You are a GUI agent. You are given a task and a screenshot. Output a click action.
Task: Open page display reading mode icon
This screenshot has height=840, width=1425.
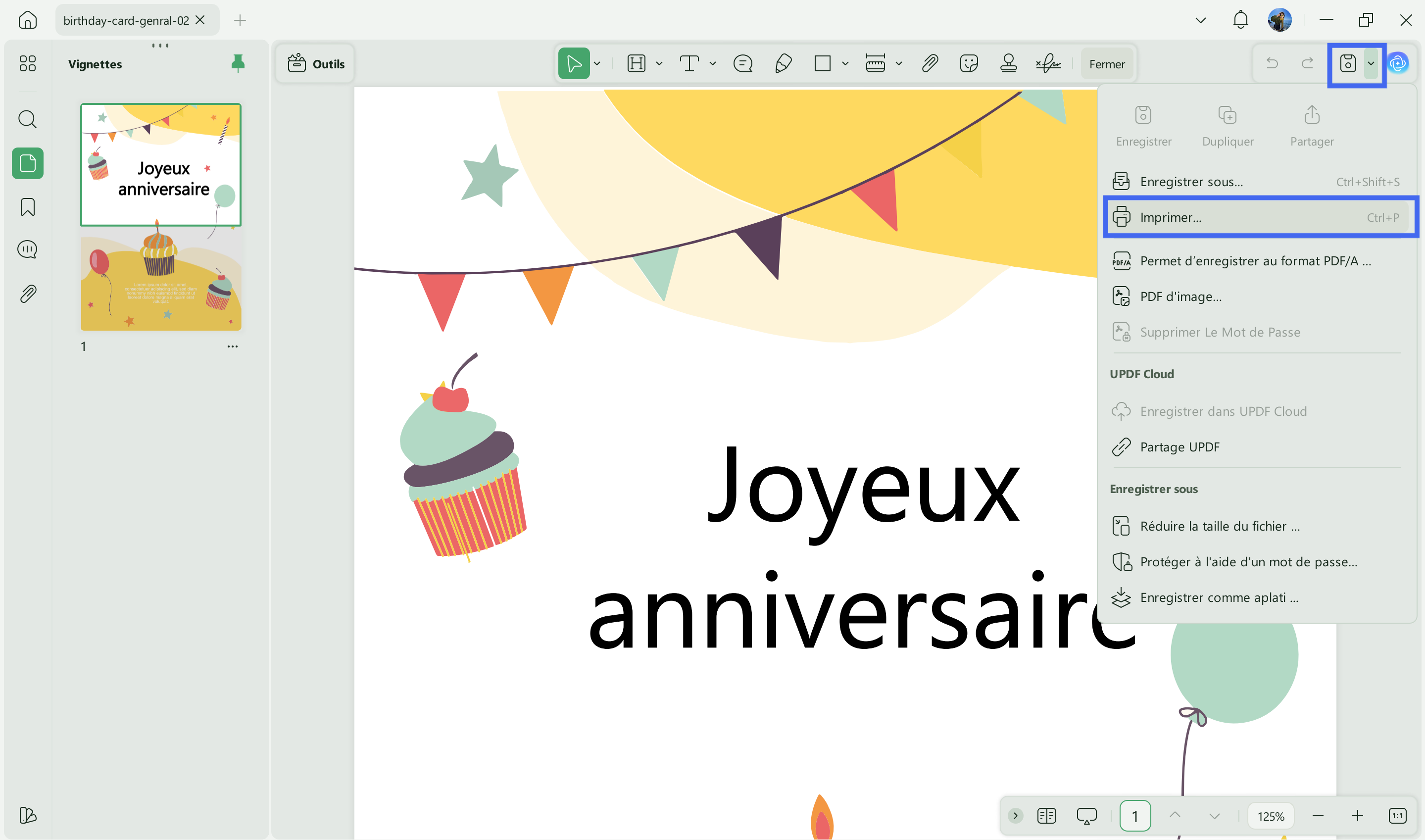pyautogui.click(x=1046, y=816)
